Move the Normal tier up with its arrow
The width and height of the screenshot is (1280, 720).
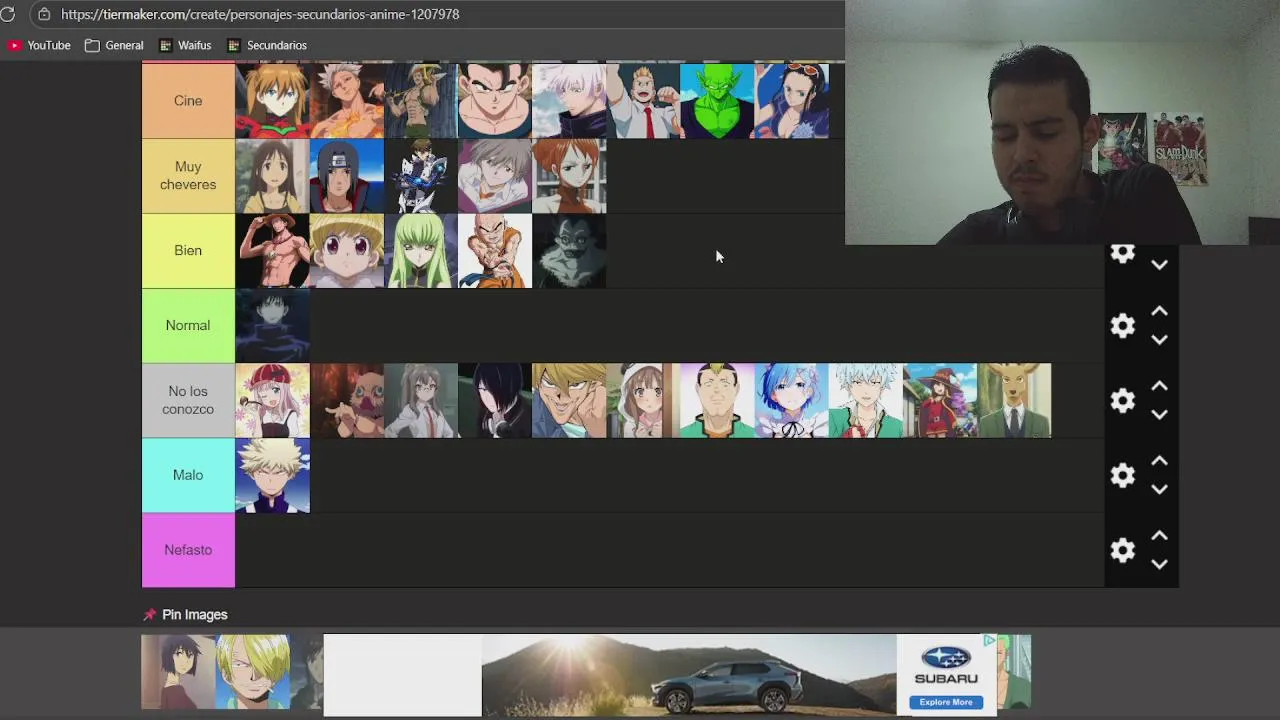pos(1159,312)
